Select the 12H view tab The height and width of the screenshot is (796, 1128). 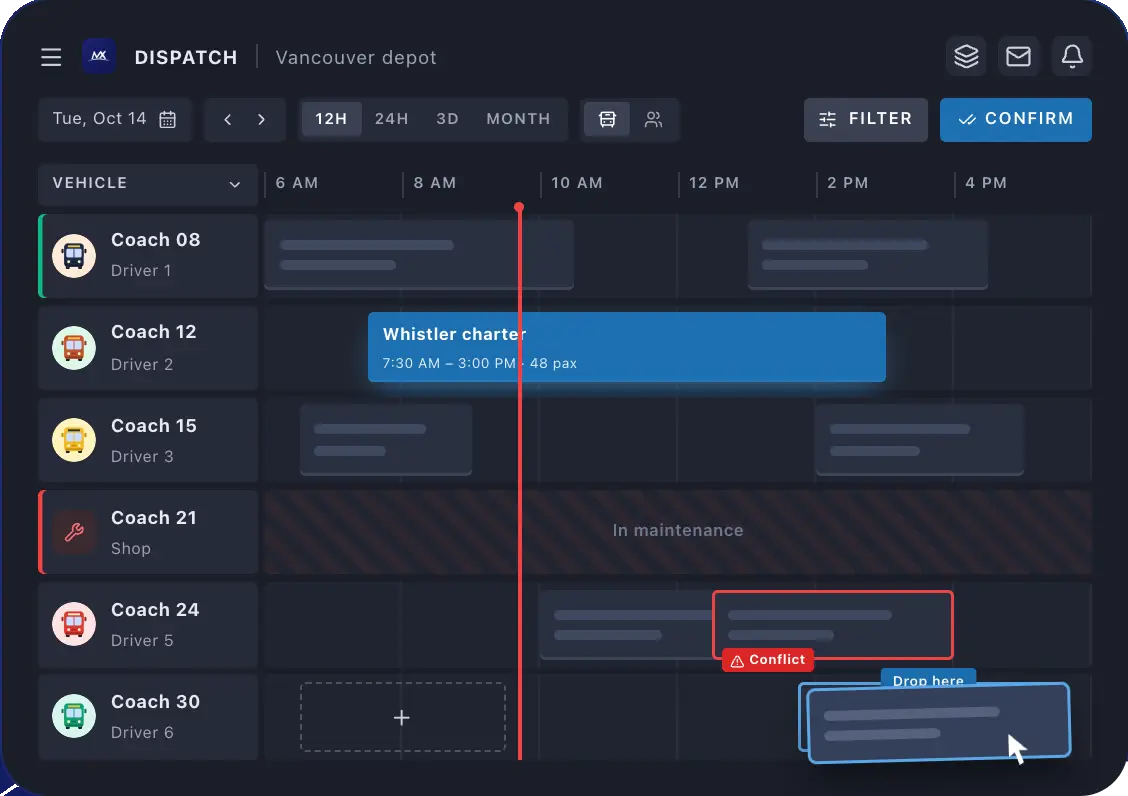click(331, 119)
